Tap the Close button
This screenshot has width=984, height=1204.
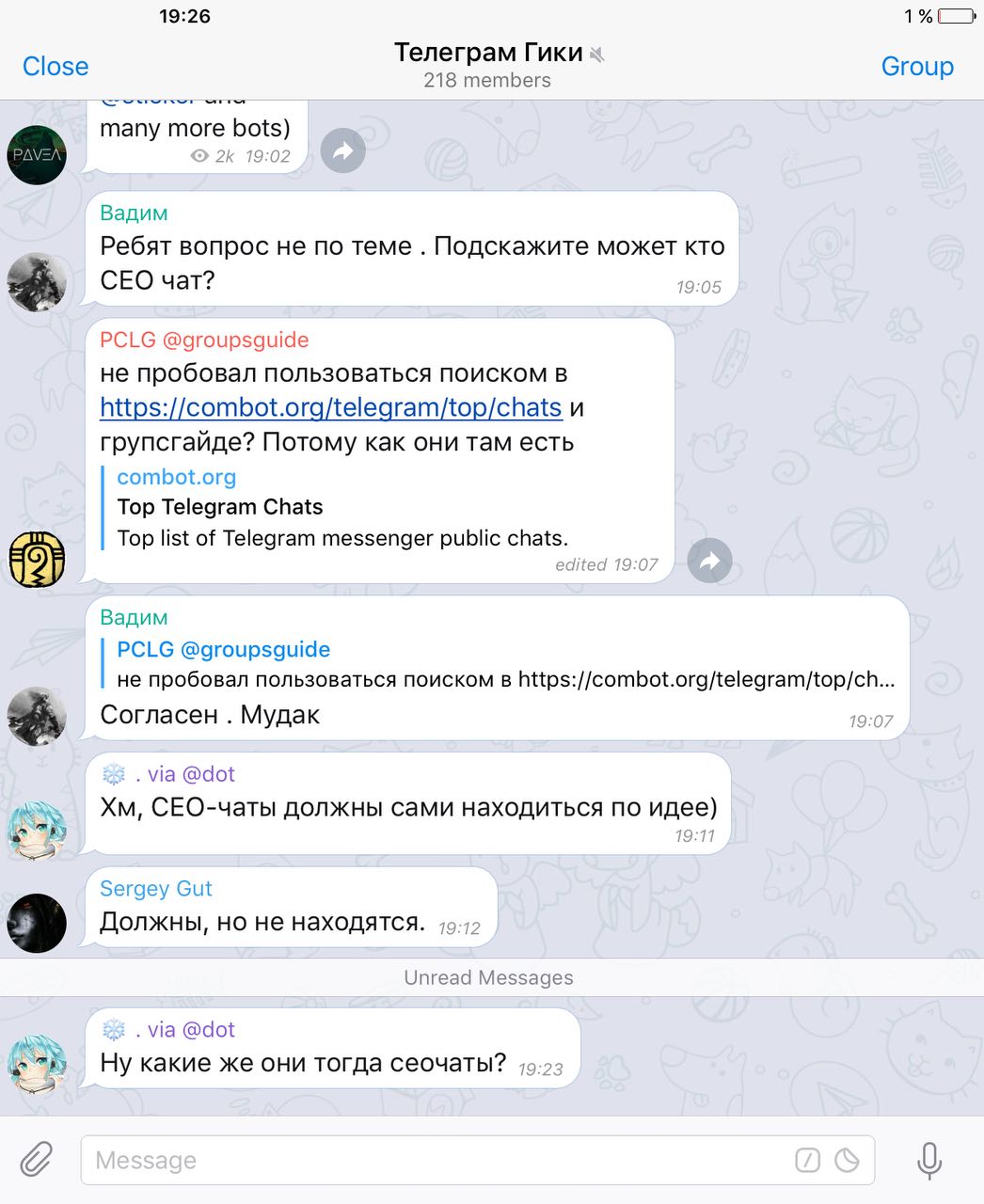(x=56, y=66)
